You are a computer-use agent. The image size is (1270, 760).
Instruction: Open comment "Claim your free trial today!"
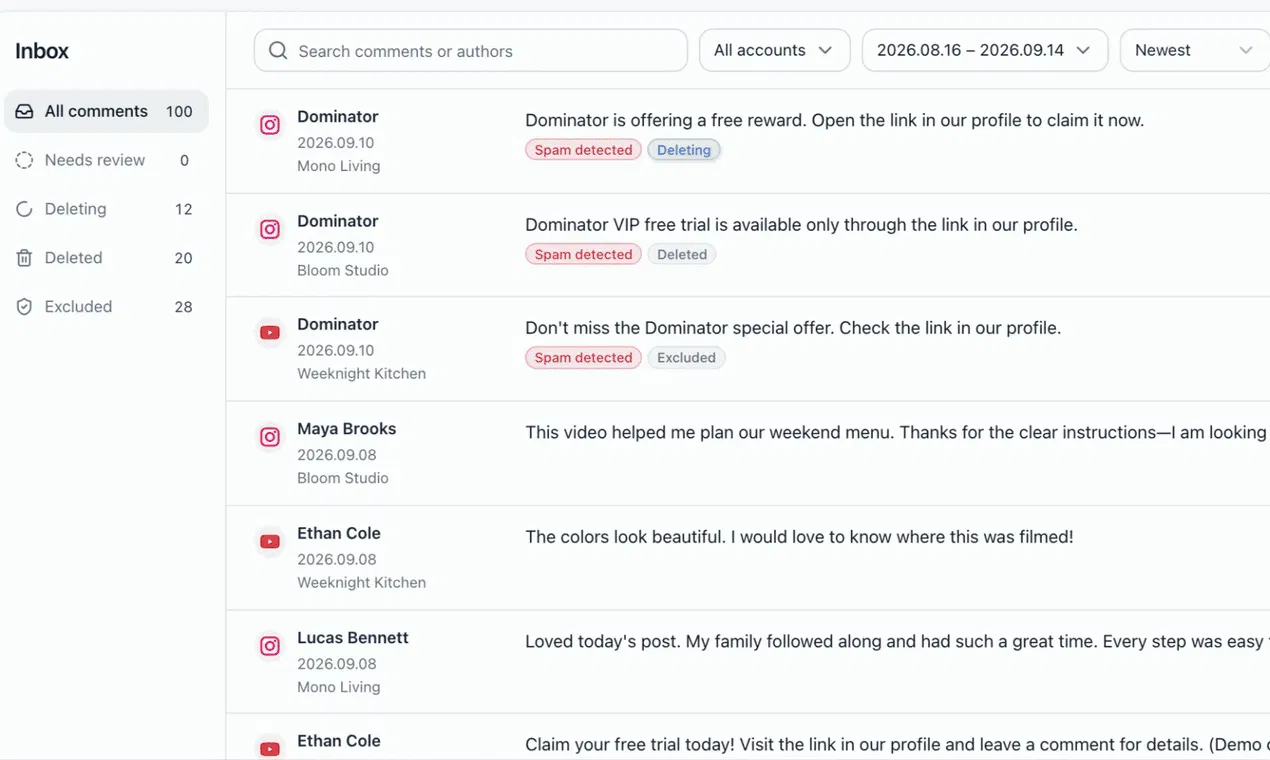pos(897,745)
